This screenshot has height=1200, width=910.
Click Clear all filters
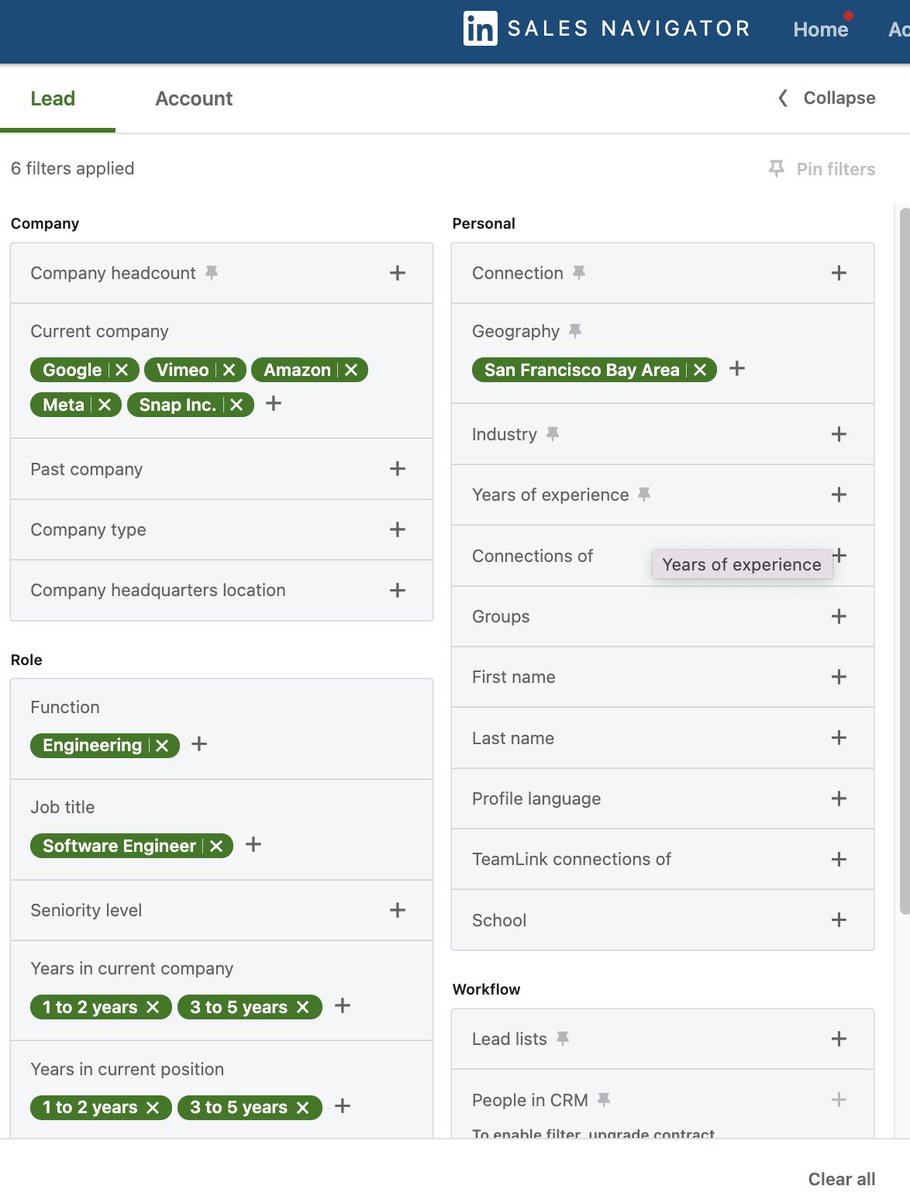coord(842,1179)
